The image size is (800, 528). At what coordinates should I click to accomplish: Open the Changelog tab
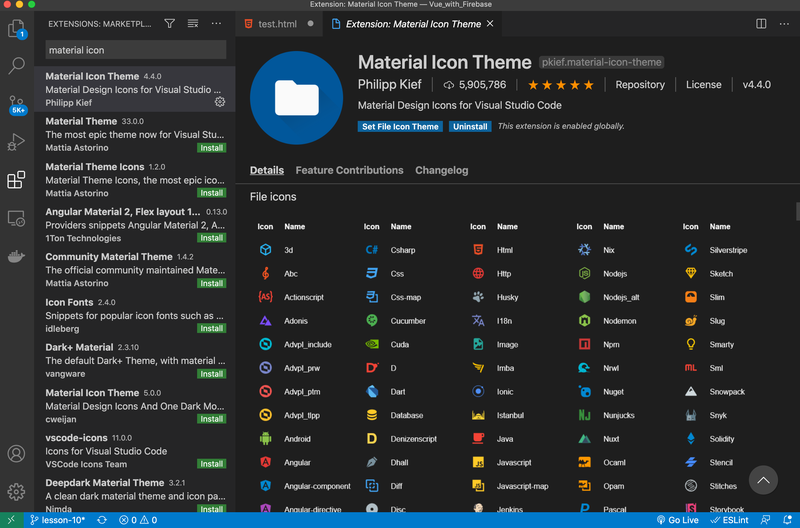coord(442,170)
